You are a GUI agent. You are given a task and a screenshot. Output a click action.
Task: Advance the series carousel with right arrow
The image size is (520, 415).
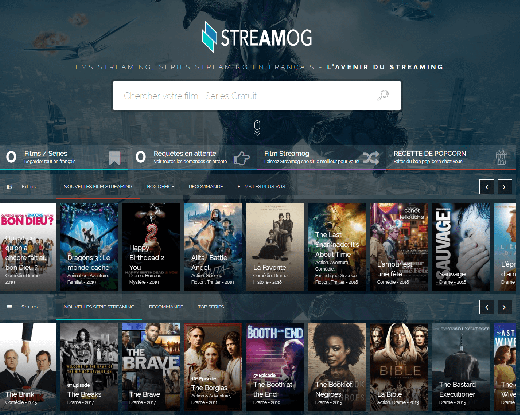click(x=504, y=307)
